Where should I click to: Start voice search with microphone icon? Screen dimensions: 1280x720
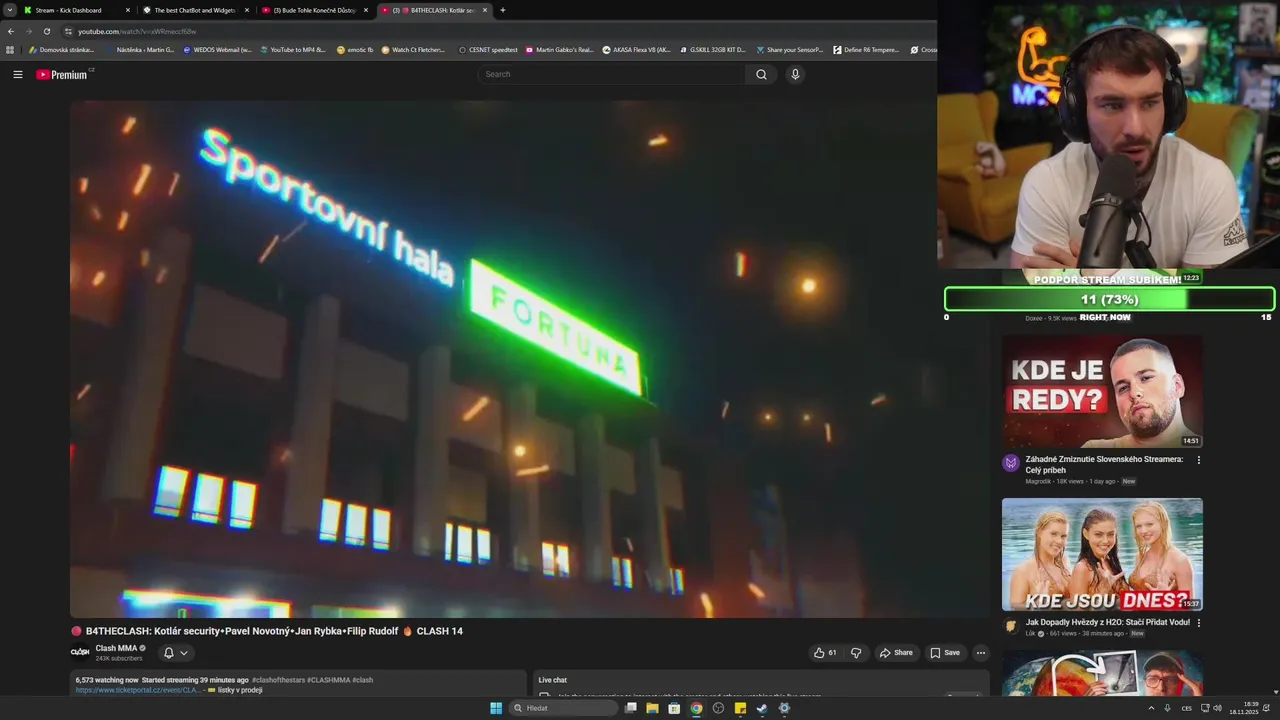click(795, 74)
